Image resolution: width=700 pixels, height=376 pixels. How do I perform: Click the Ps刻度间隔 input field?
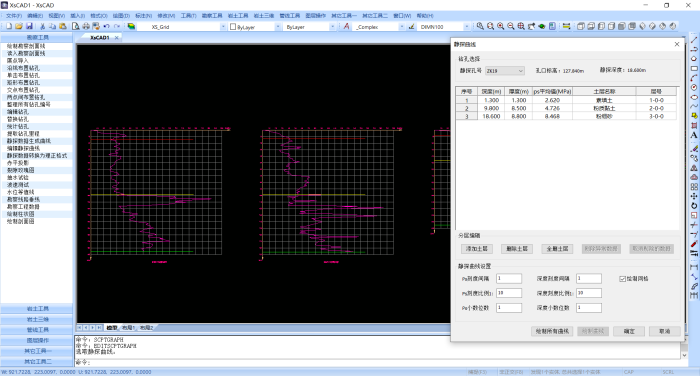tap(508, 279)
